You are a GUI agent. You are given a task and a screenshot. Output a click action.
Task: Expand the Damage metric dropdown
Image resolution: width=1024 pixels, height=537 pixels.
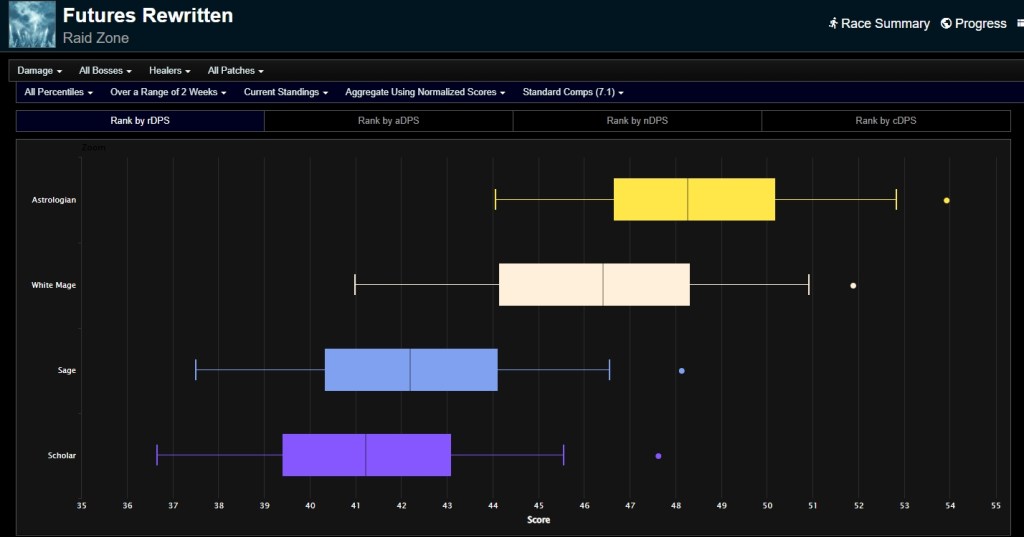pos(40,71)
